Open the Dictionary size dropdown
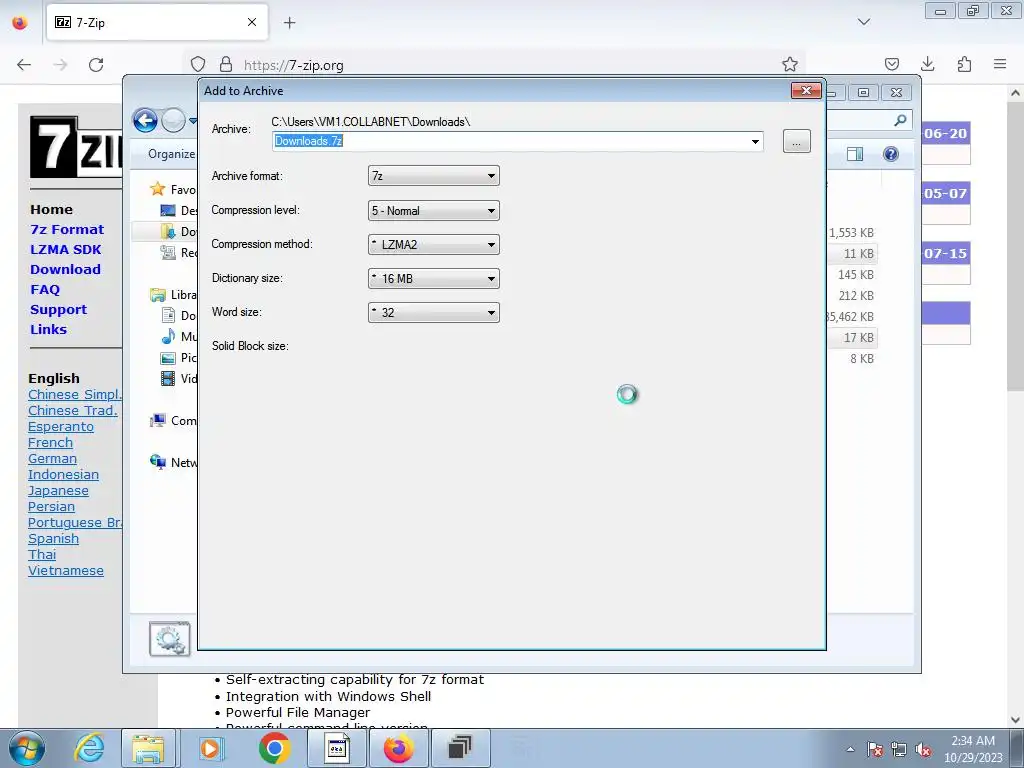Screen dimensions: 1024x768 (434, 278)
